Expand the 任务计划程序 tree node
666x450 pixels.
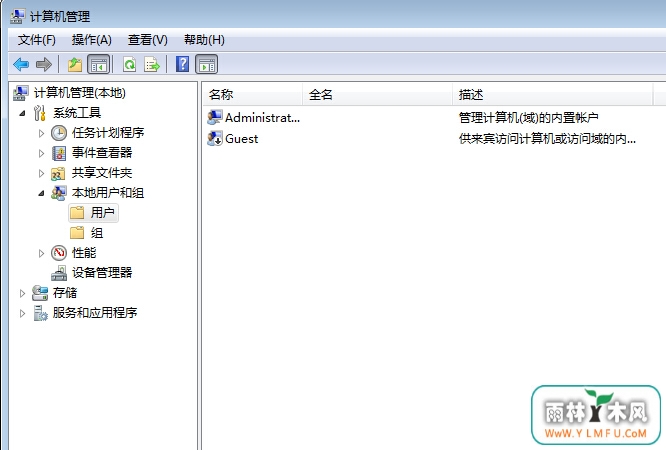(x=41, y=133)
